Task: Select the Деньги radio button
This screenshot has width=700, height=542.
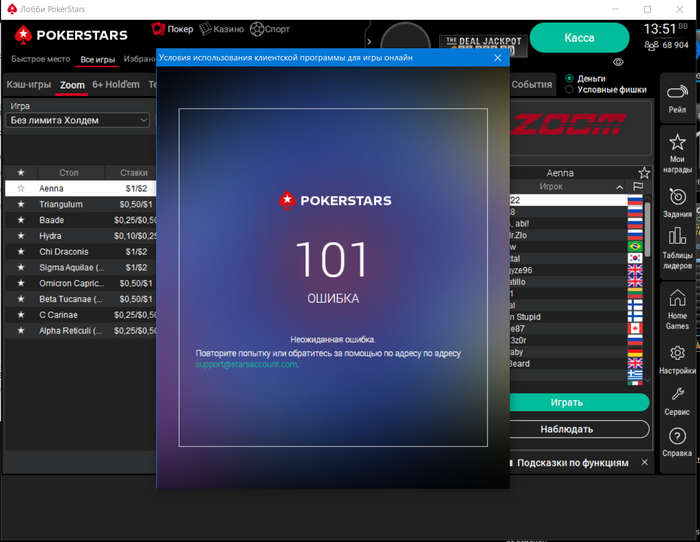Action: click(569, 78)
